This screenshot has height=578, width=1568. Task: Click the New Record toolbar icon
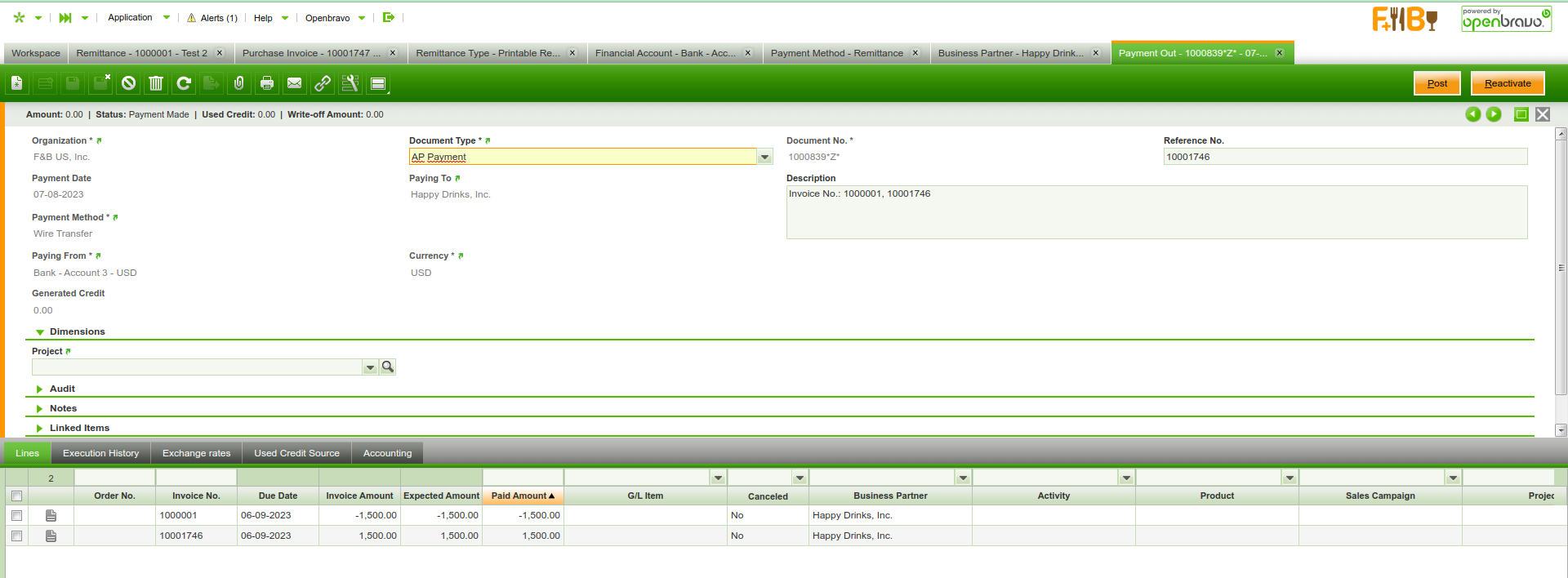pos(16,83)
